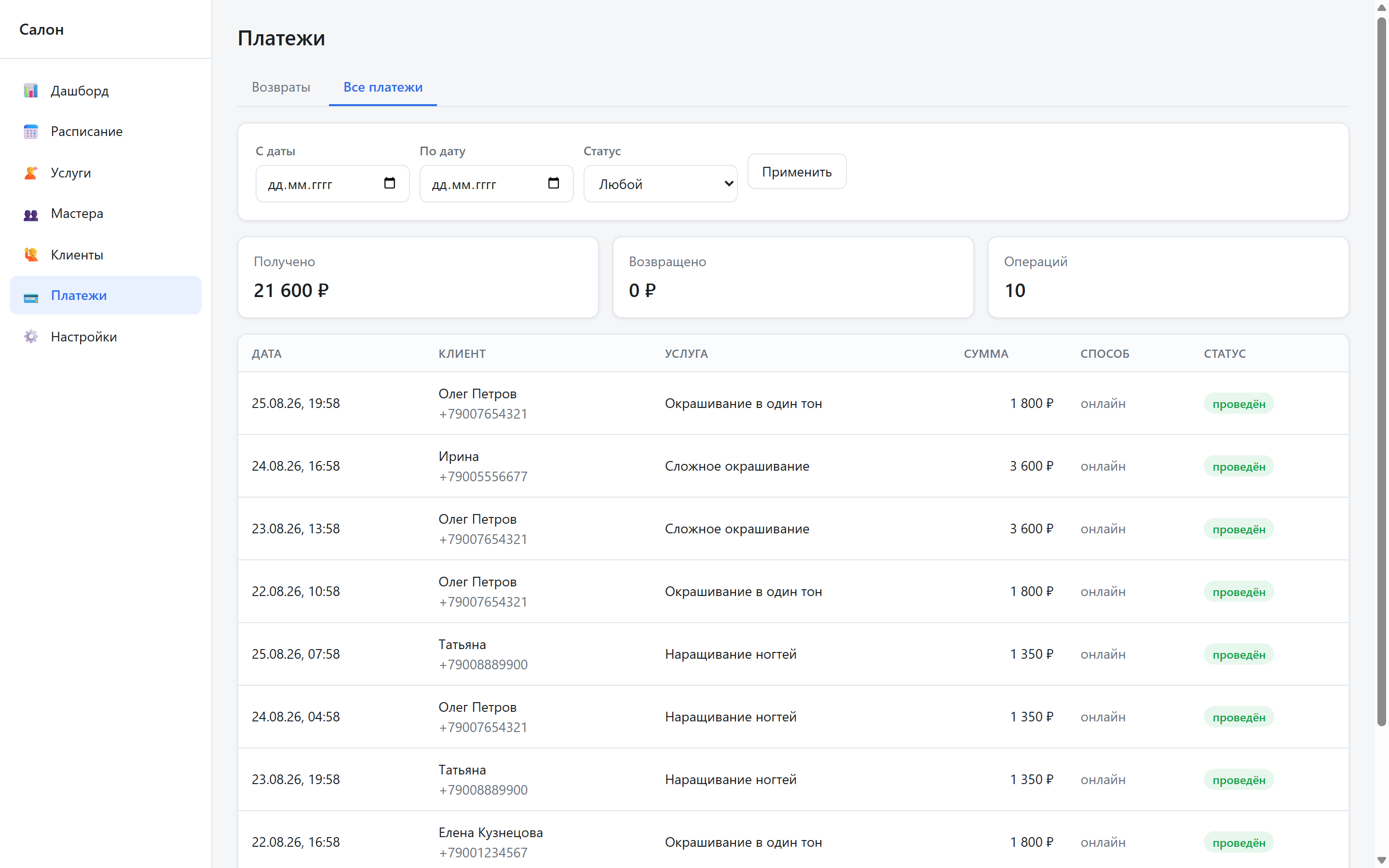Click the Применить button

tap(797, 172)
